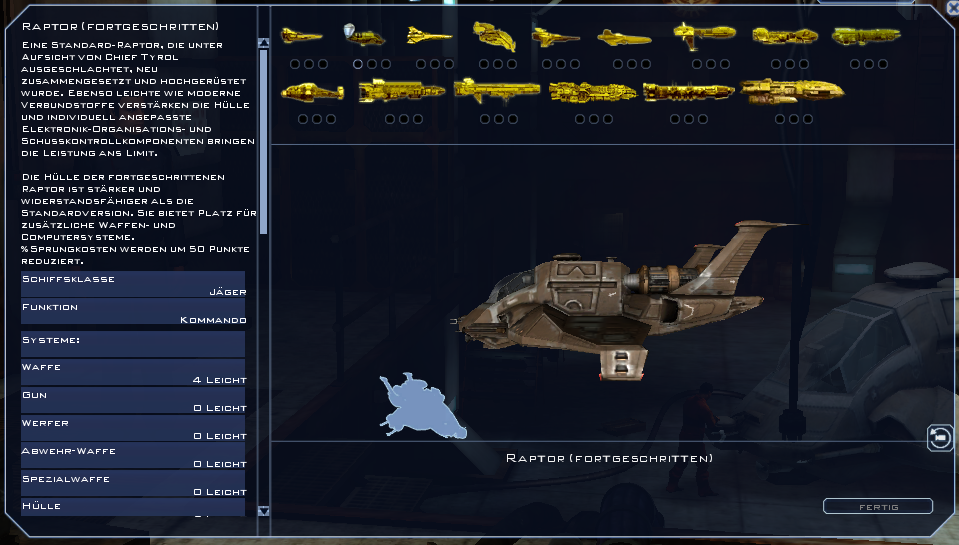Select the middle dot under the ninth top-row ship

click(x=868, y=64)
